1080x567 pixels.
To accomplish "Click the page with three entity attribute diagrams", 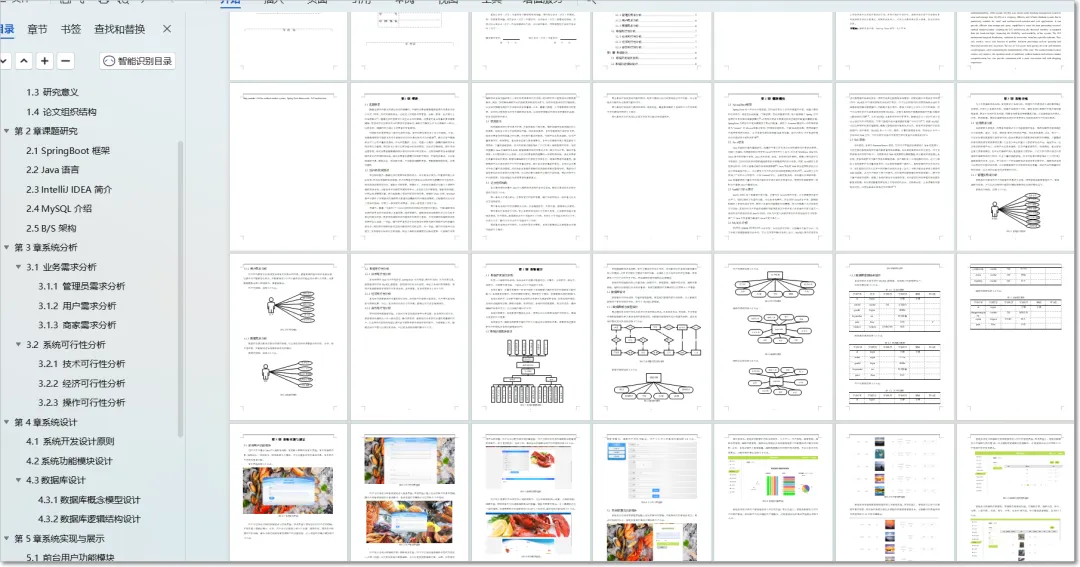I will pyautogui.click(x=773, y=337).
